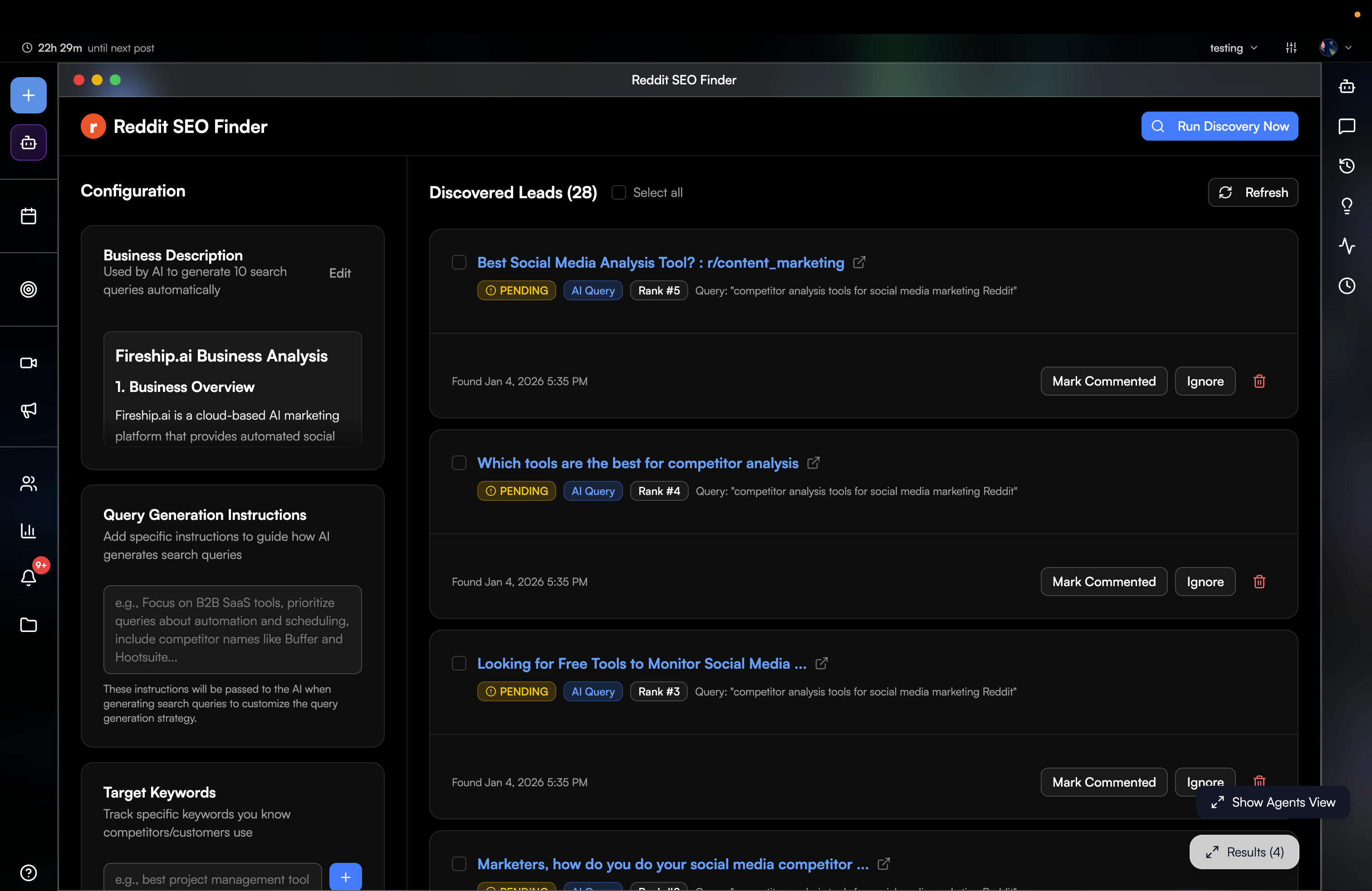Open the history icon in right sidebar

click(x=1347, y=166)
